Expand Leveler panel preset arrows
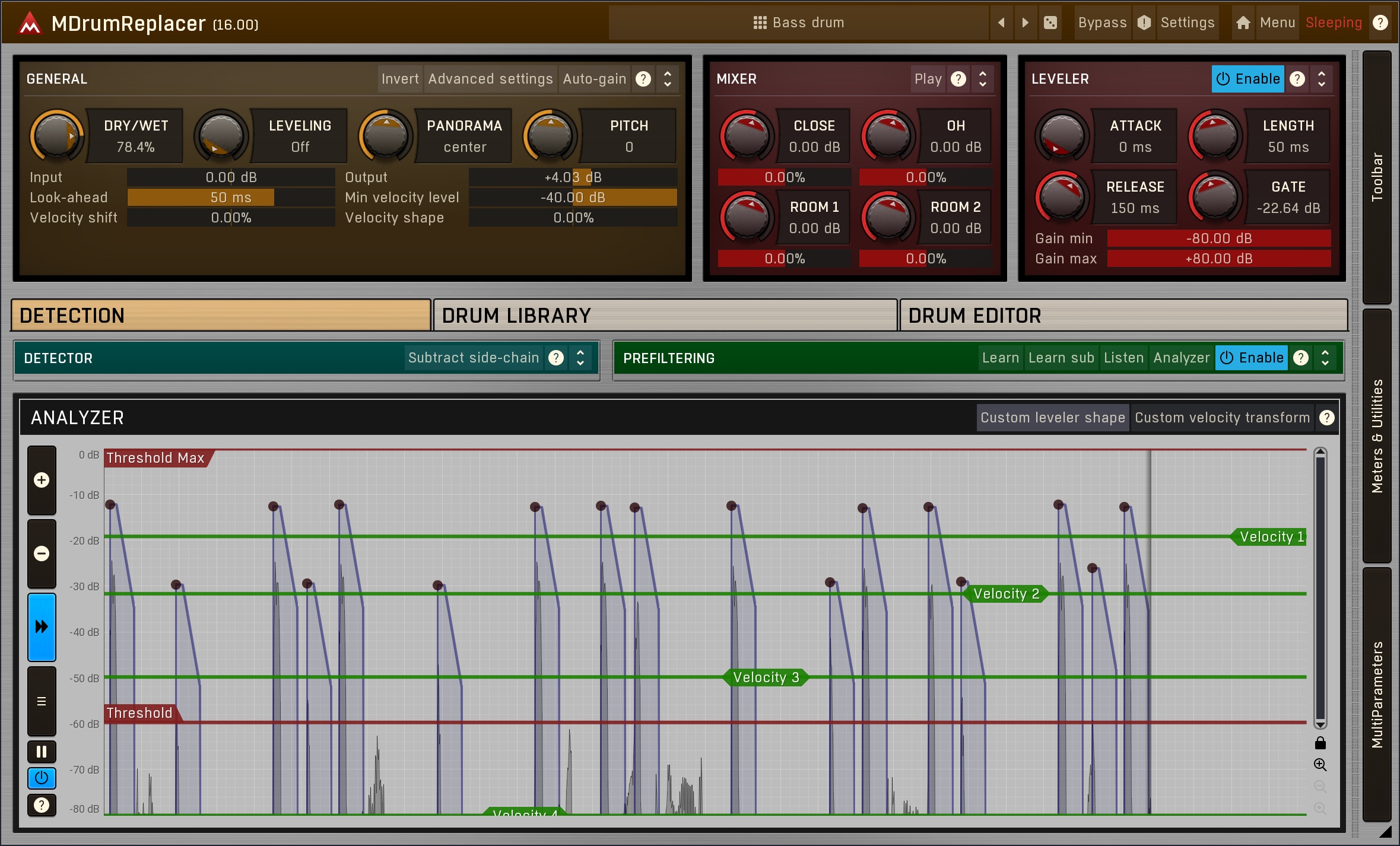This screenshot has height=846, width=1400. [x=1322, y=79]
